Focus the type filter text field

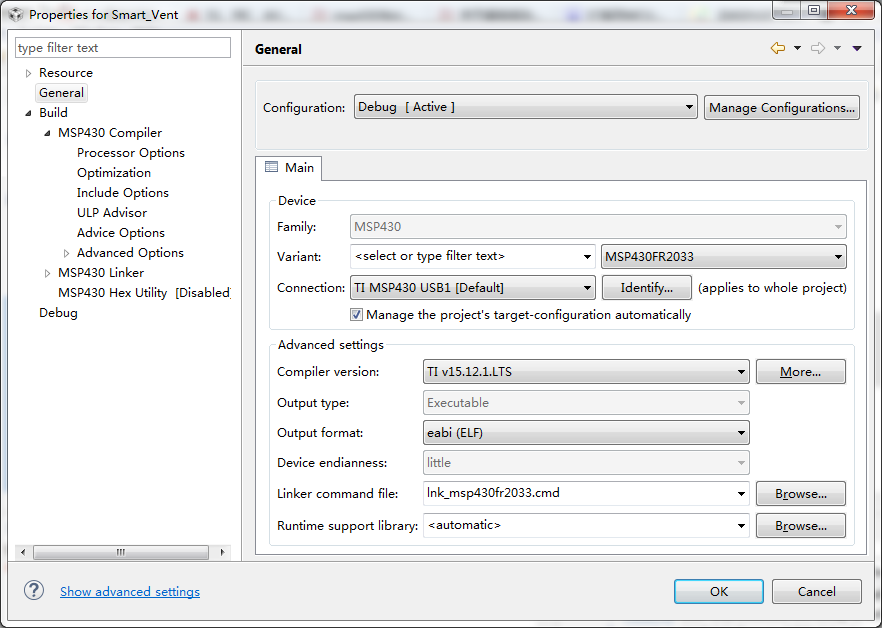[123, 48]
